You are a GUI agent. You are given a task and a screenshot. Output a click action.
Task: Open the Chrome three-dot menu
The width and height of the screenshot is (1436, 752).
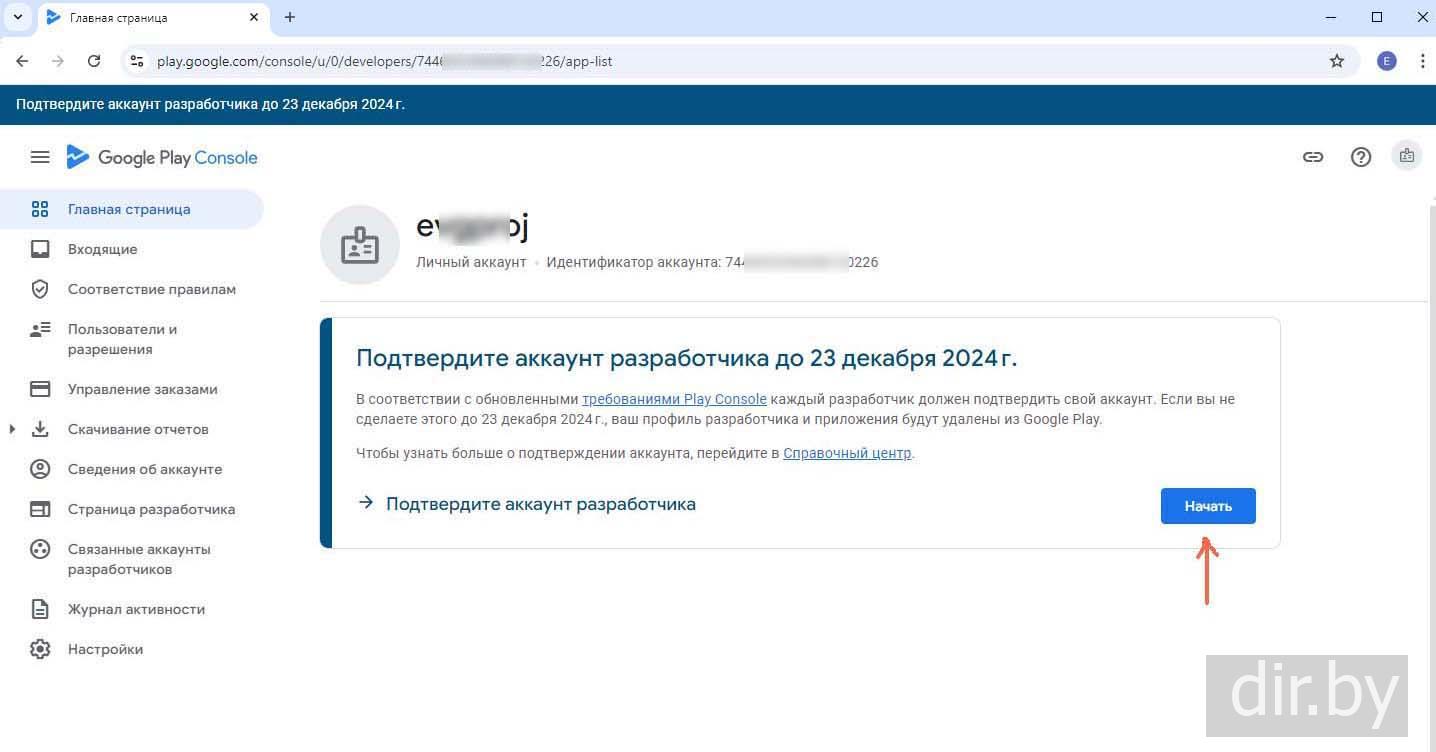point(1422,61)
